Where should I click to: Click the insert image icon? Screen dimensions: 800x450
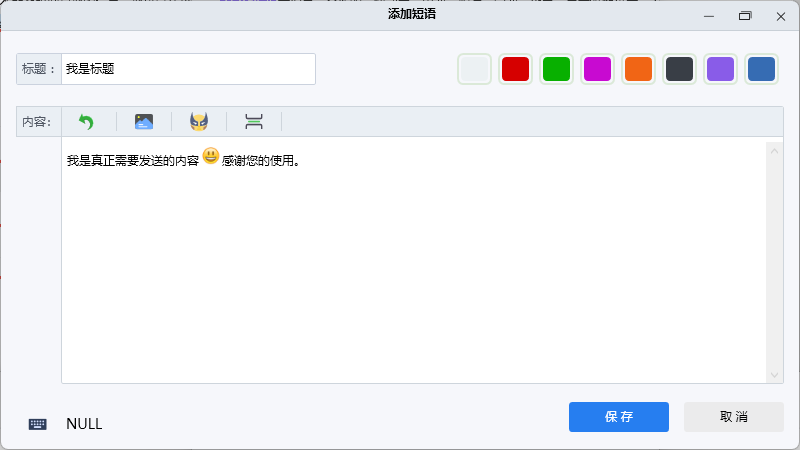pos(144,122)
